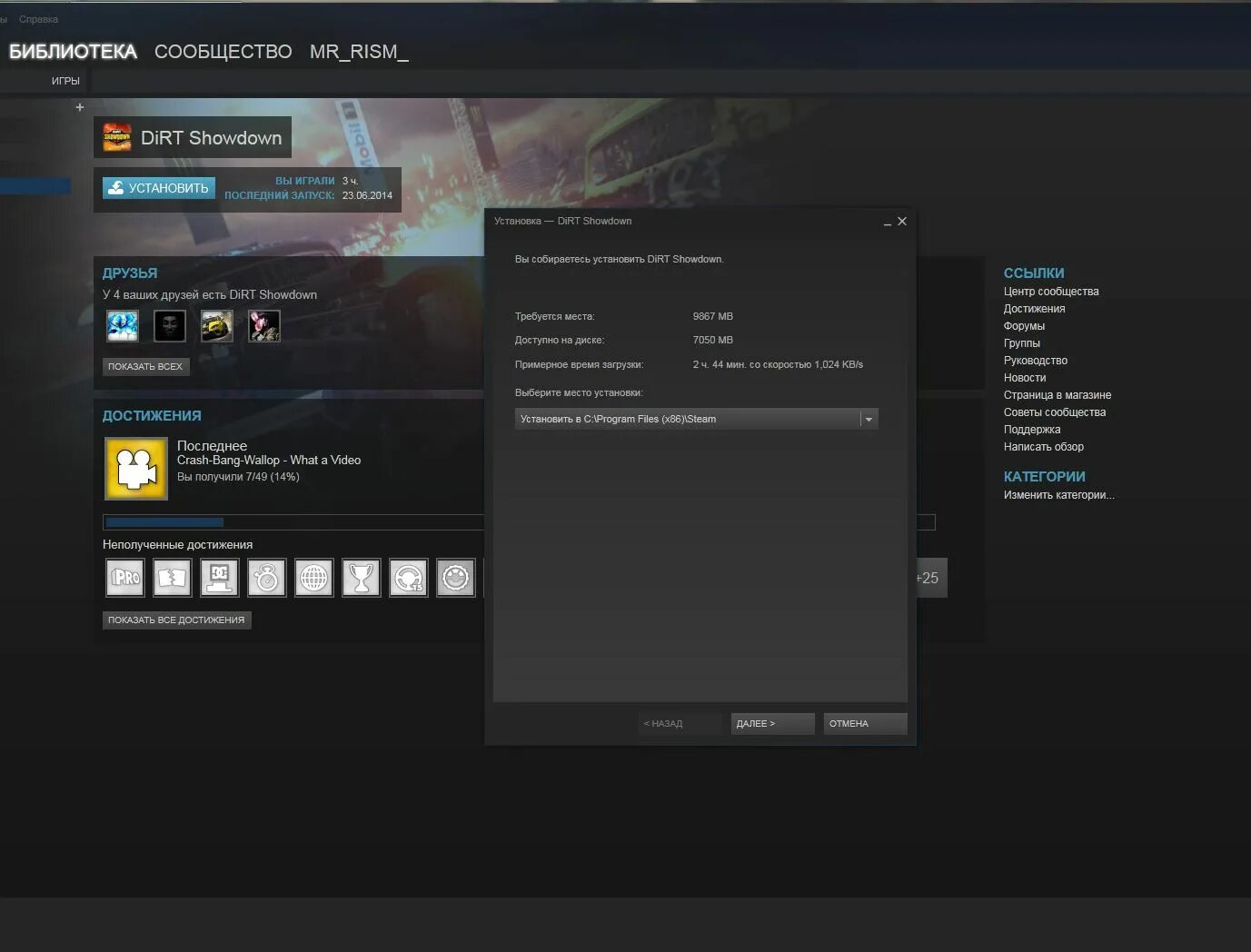
Task: Select the stopwatch unearned achievement icon
Action: pyautogui.click(x=267, y=578)
